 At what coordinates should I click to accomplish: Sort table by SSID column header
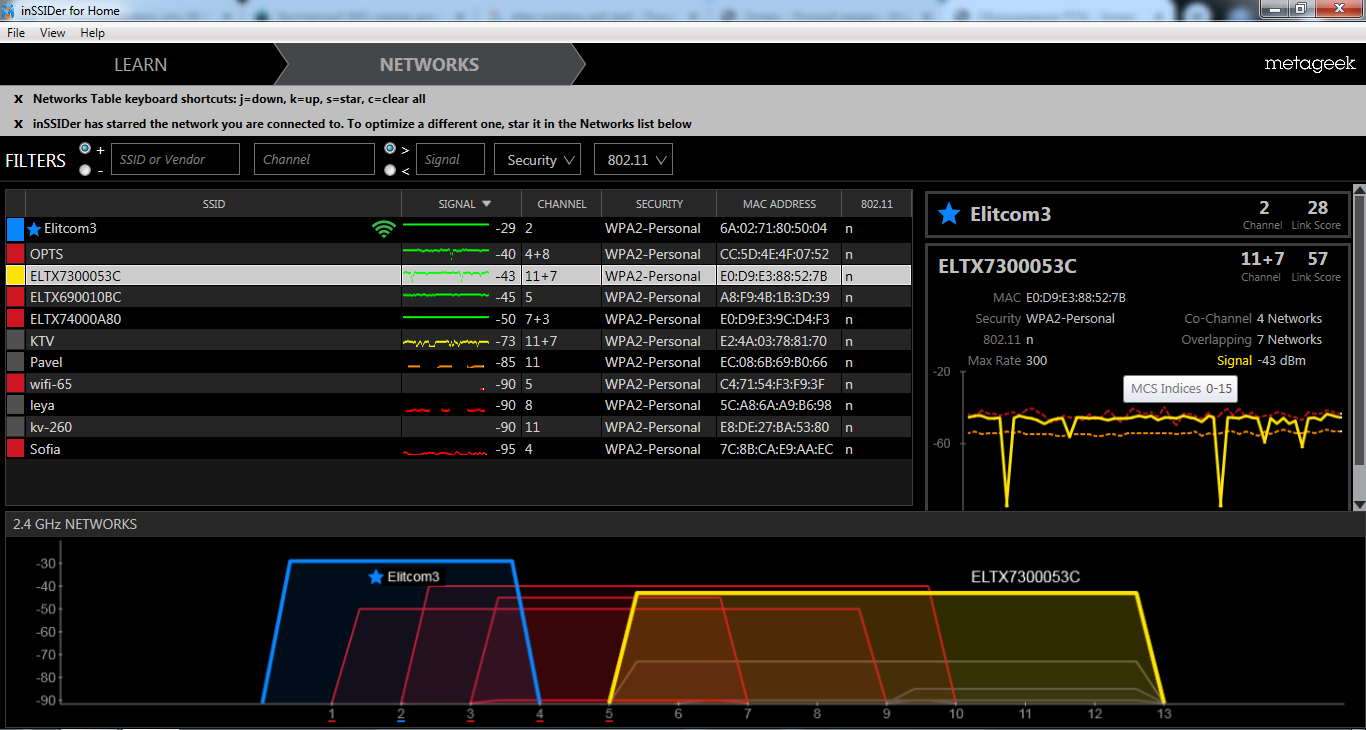pyautogui.click(x=213, y=204)
